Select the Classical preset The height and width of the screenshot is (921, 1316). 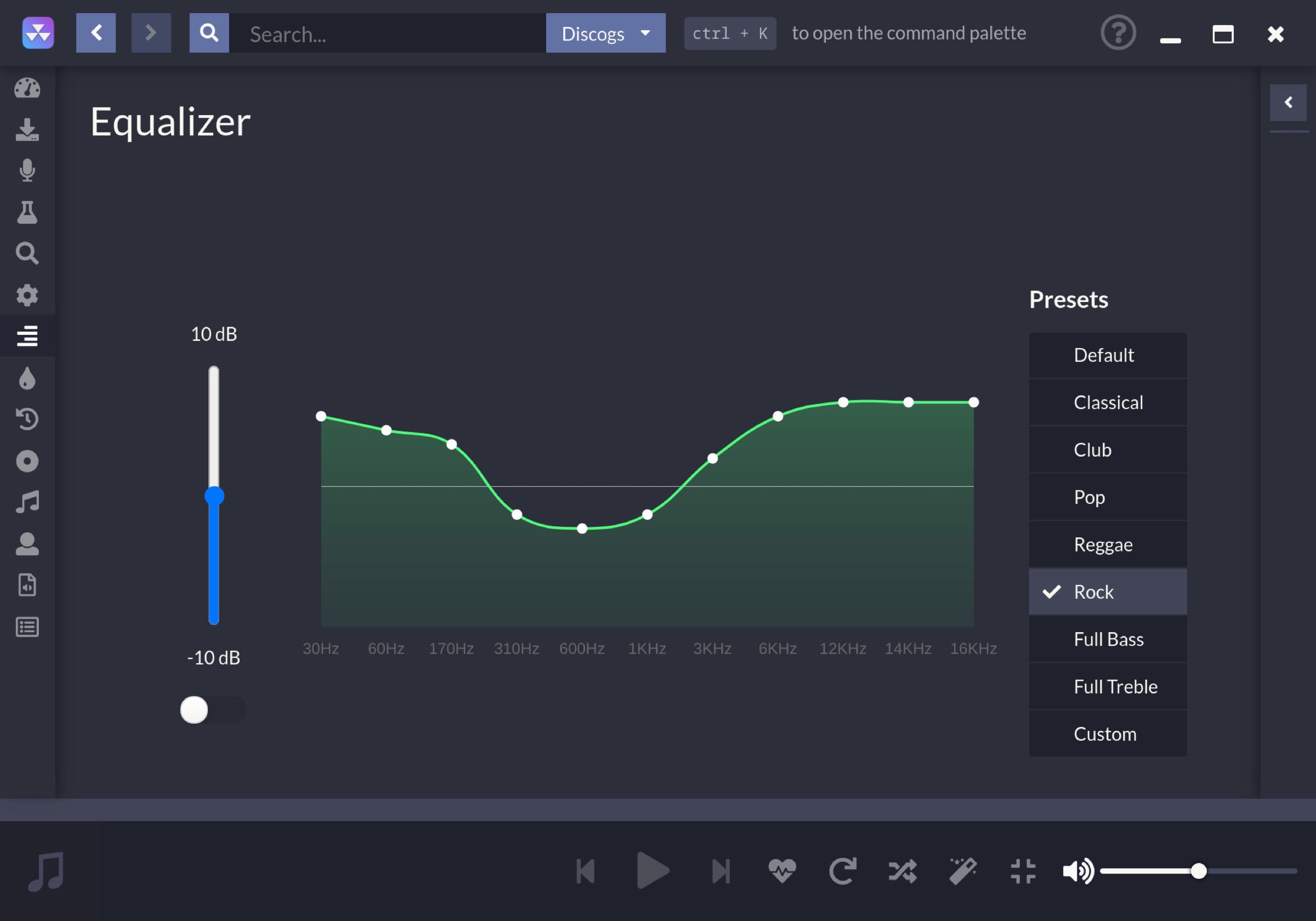[1108, 402]
